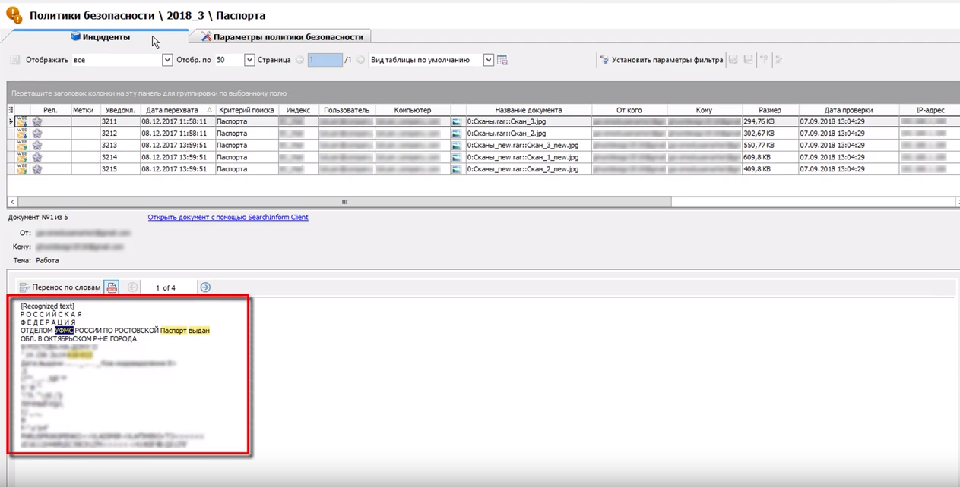Toggle star marker in row 3211
The image size is (960, 487).
click(x=37, y=122)
